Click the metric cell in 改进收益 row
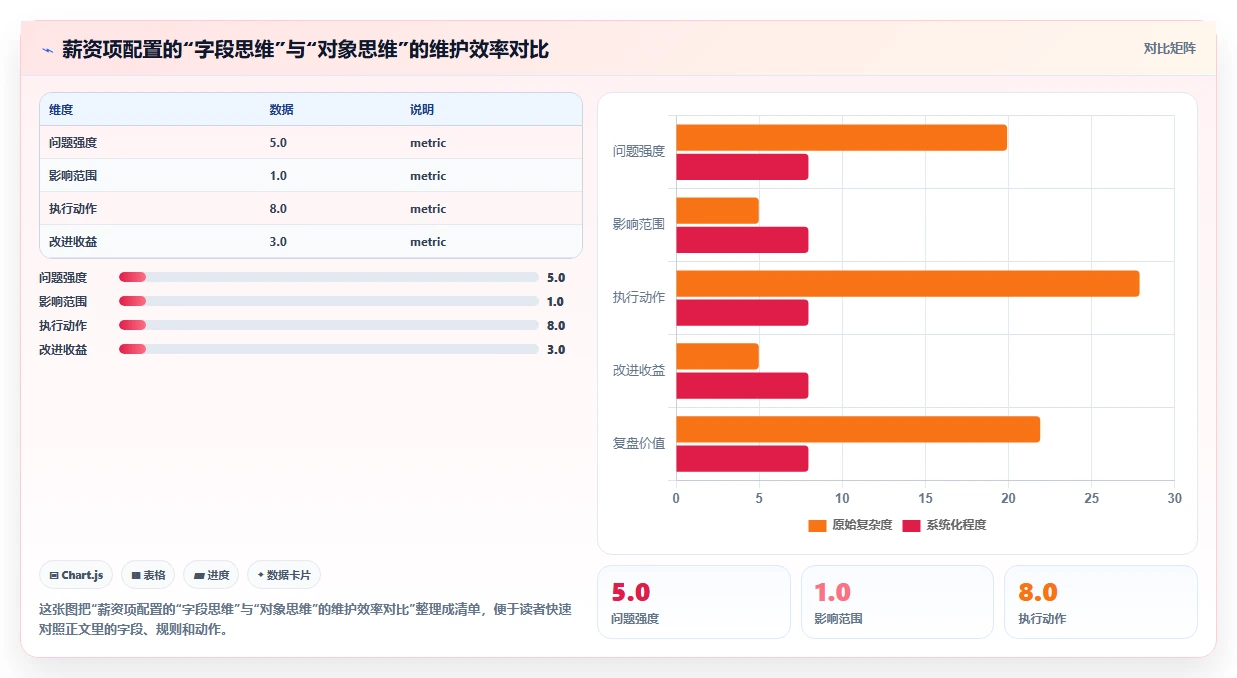 428,242
